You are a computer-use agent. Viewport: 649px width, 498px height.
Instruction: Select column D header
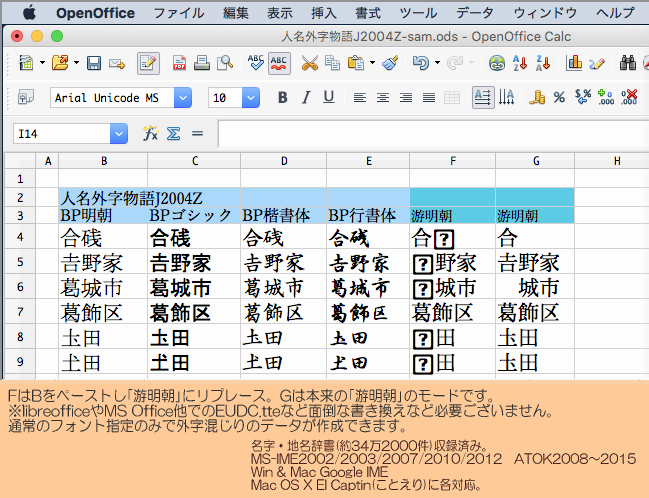284,161
